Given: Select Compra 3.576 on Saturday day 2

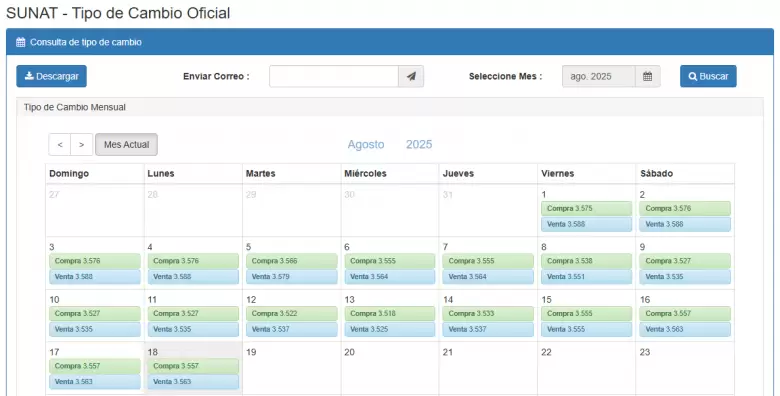Looking at the screenshot, I should point(684,208).
